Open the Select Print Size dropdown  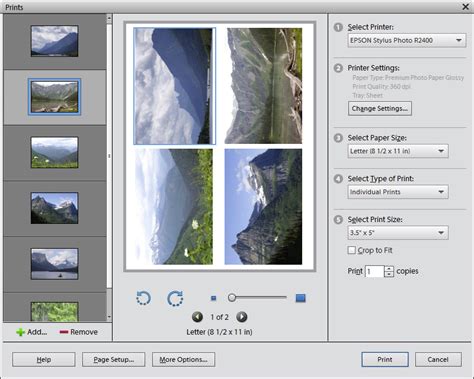(x=398, y=233)
